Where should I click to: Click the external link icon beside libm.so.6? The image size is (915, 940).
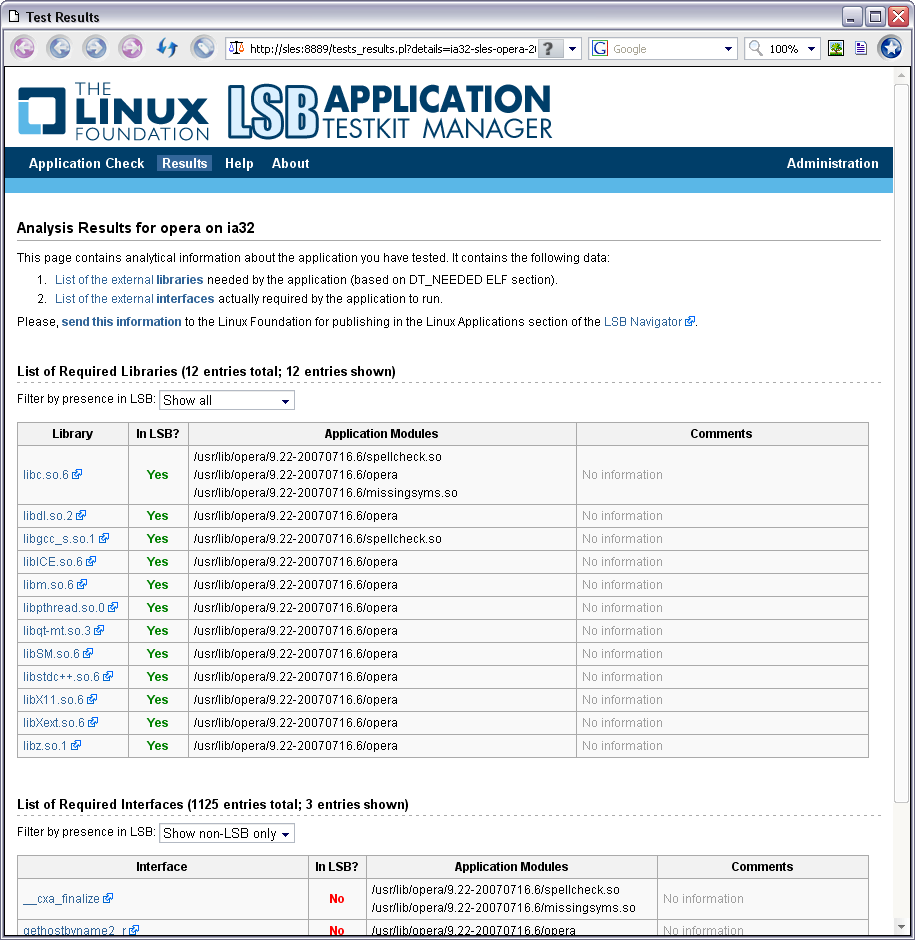point(82,585)
